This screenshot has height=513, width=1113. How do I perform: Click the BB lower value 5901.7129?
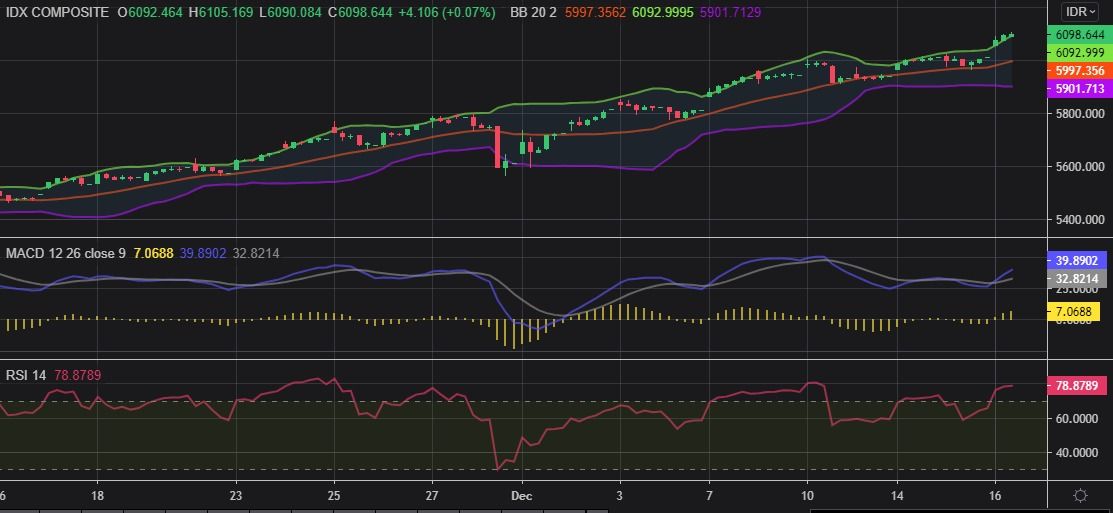tap(730, 13)
